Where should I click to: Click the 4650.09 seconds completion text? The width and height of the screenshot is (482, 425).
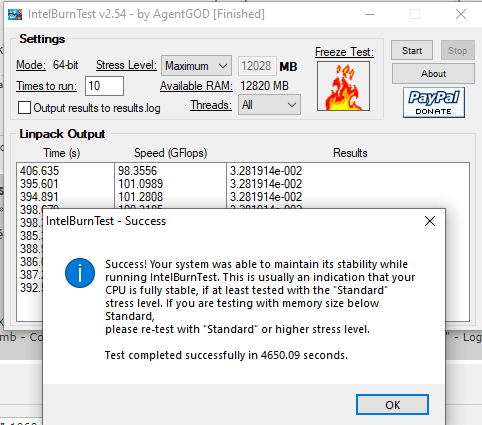pos(304,355)
